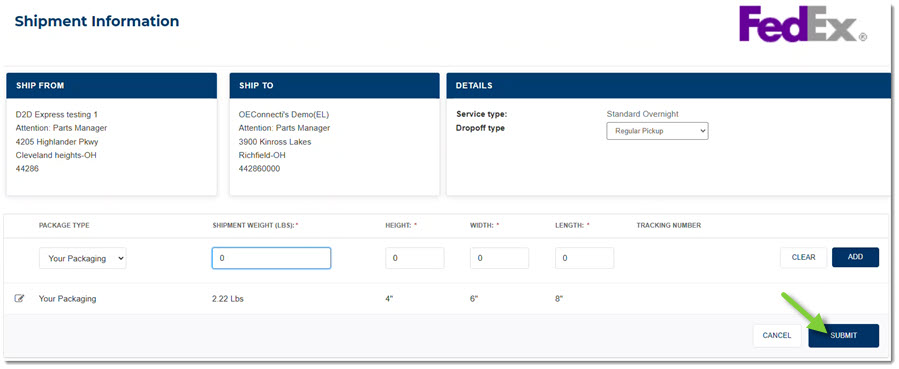Click the 4" height value in package row

389,299
